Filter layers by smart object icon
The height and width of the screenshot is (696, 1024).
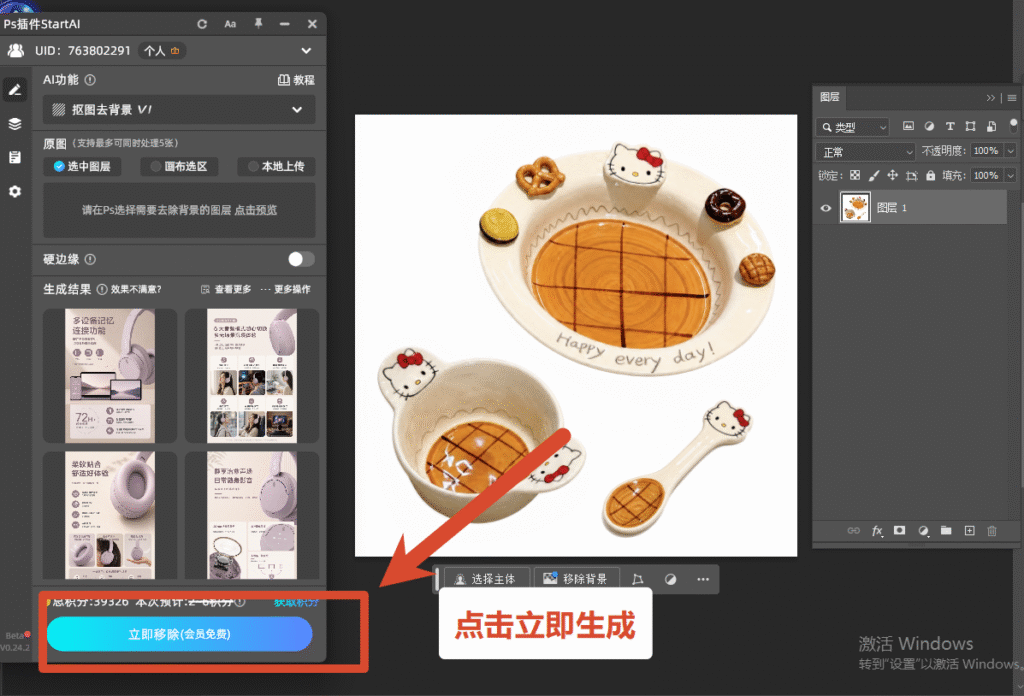click(991, 126)
